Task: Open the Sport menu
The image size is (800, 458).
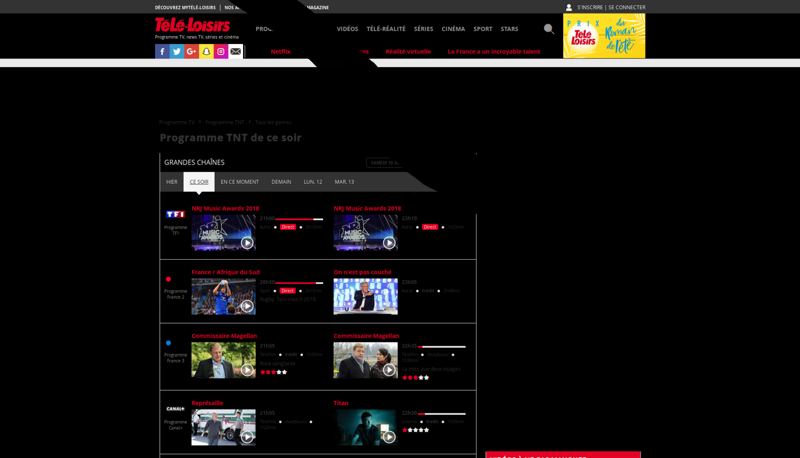Action: [483, 29]
